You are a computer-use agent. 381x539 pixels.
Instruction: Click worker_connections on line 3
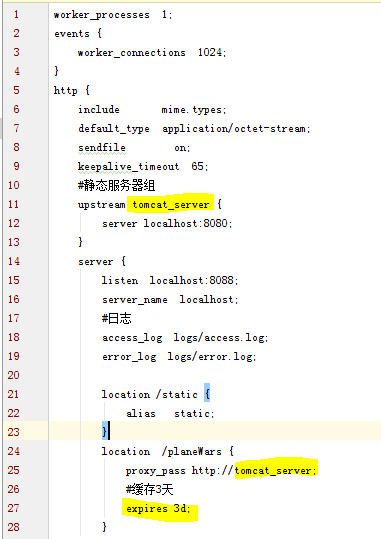pyautogui.click(x=132, y=53)
